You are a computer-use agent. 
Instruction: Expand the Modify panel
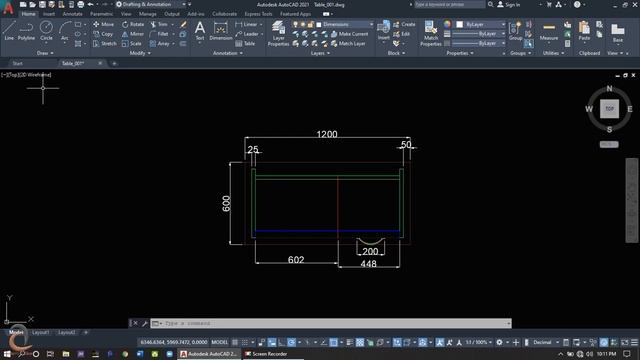(x=140, y=53)
